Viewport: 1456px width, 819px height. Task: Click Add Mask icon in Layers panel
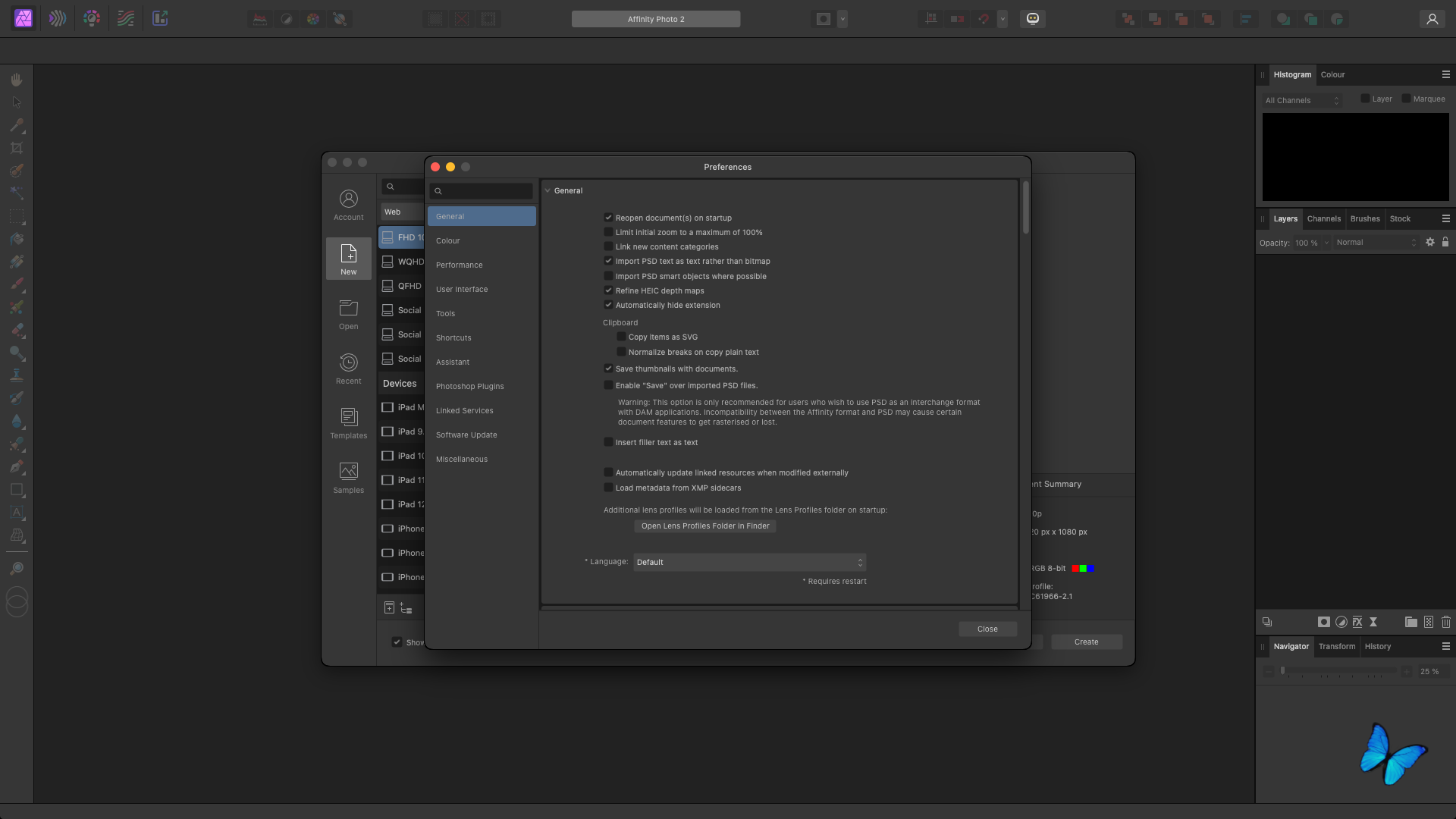coord(1323,622)
